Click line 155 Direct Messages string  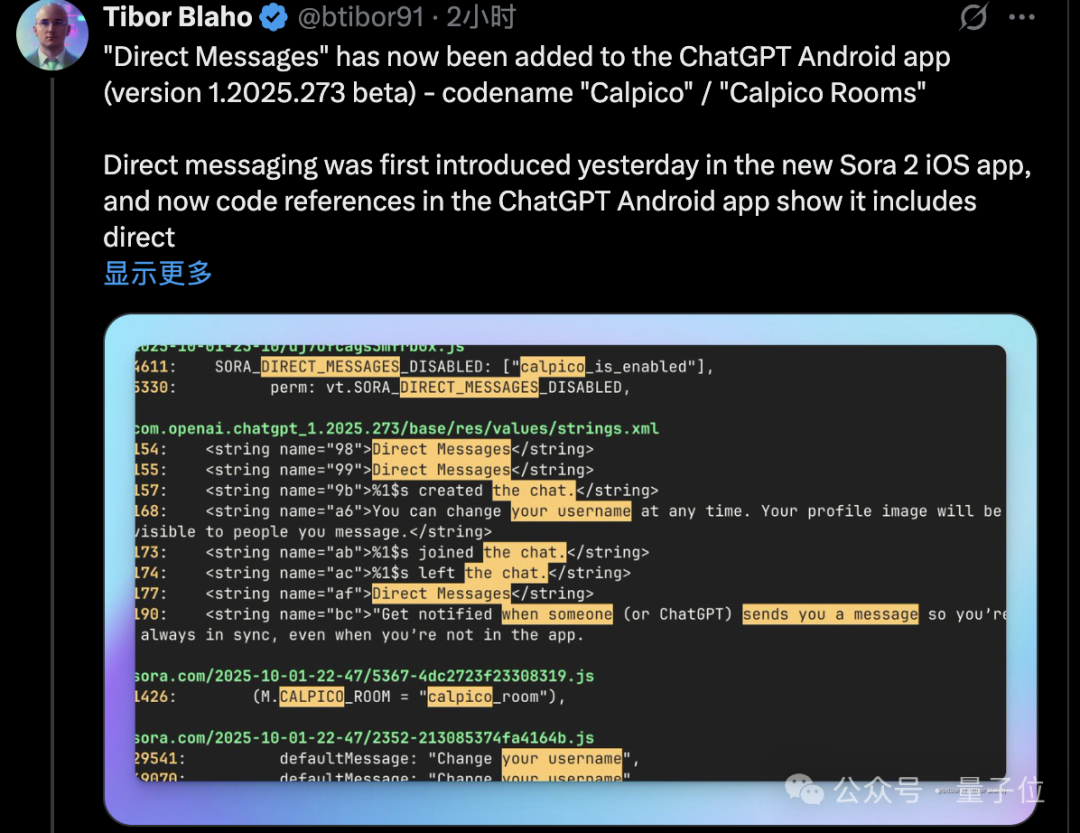(x=364, y=470)
